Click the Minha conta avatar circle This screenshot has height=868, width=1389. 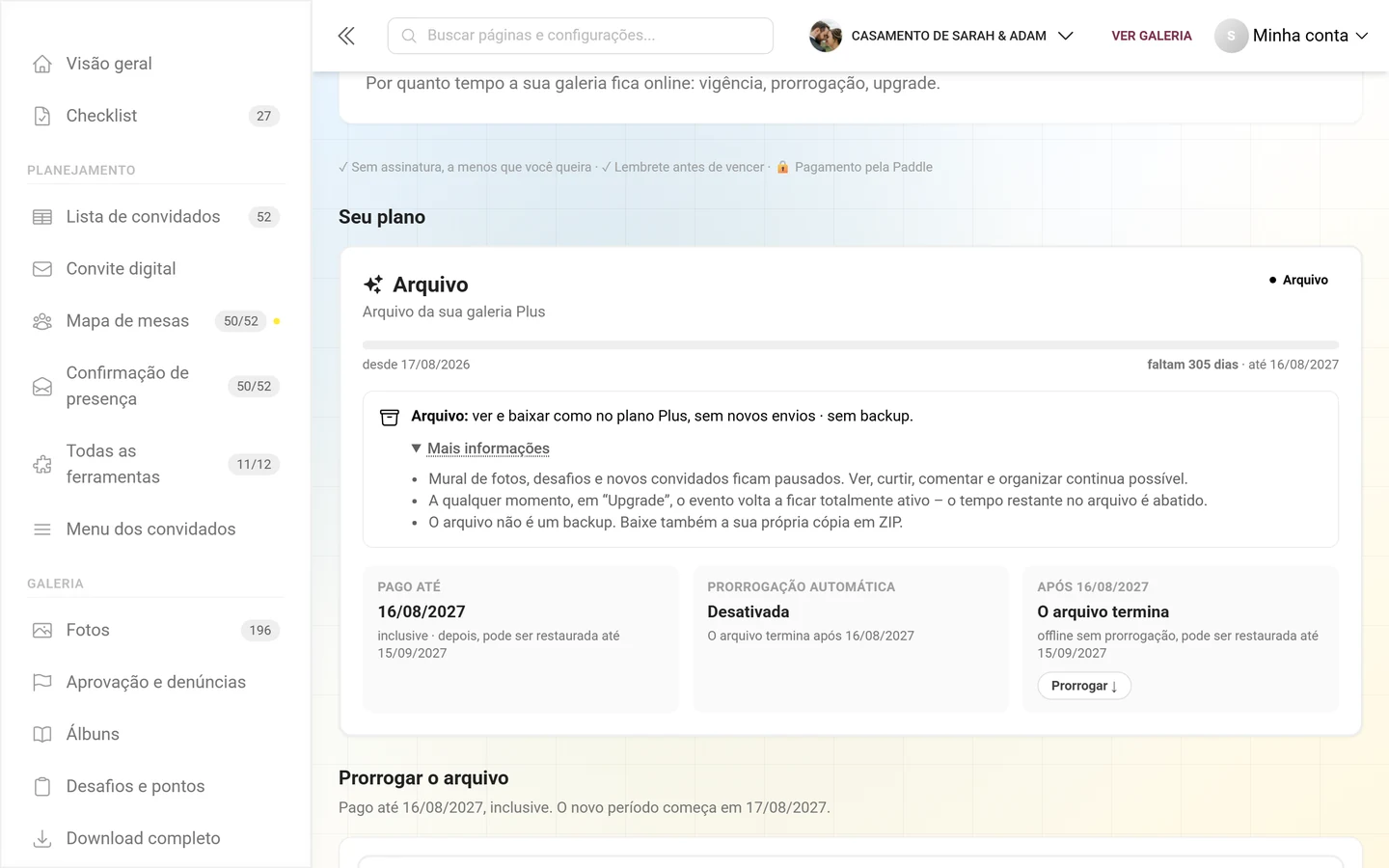1231,36
